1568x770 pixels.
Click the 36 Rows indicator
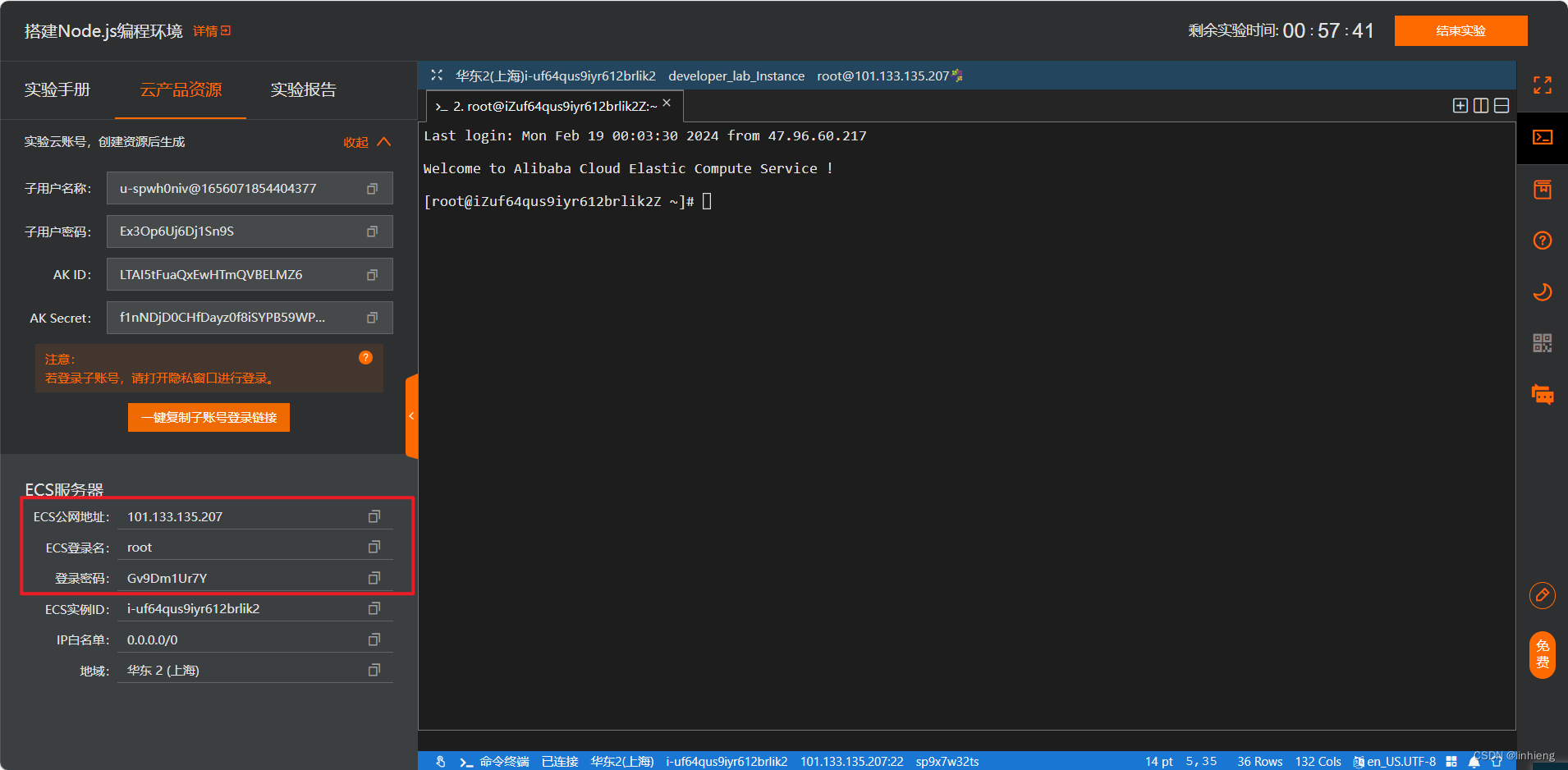coord(1260,762)
